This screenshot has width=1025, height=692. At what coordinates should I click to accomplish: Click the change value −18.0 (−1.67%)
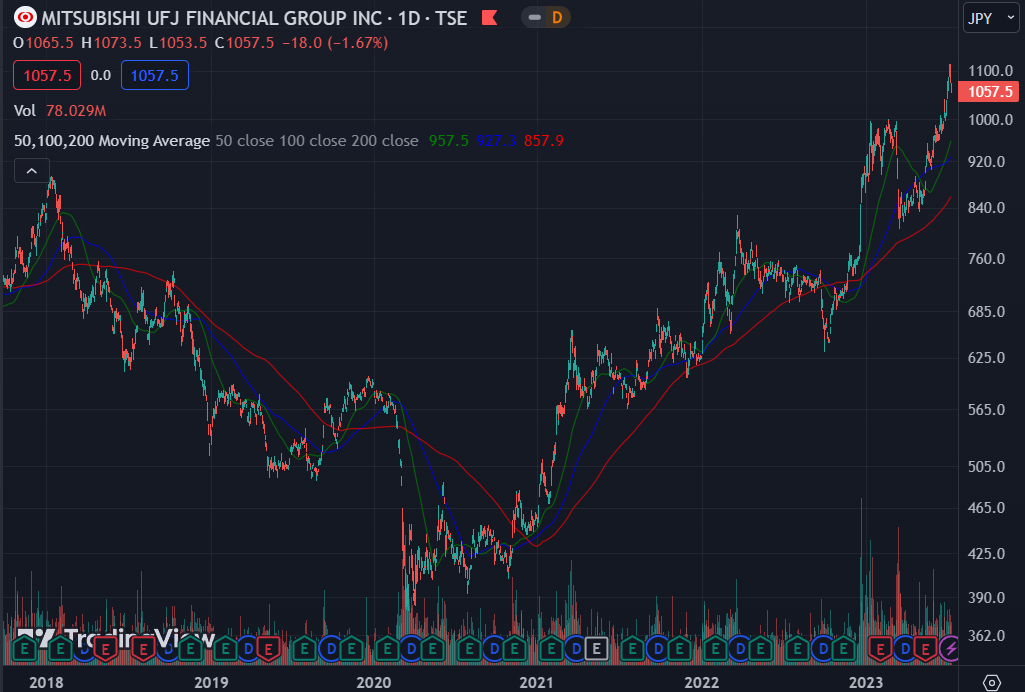pos(335,42)
